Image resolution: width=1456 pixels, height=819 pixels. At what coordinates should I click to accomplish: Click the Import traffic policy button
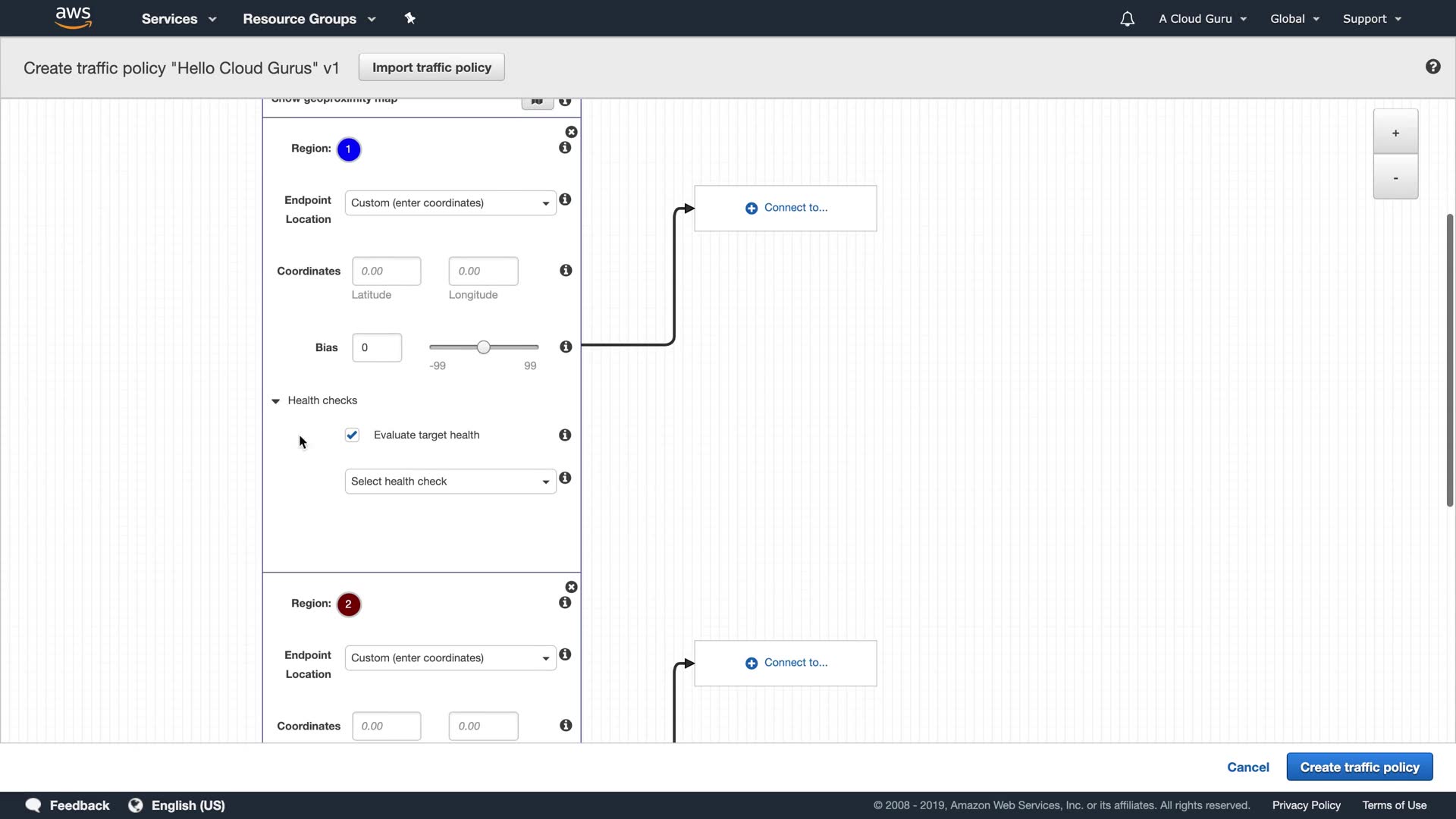[x=431, y=67]
